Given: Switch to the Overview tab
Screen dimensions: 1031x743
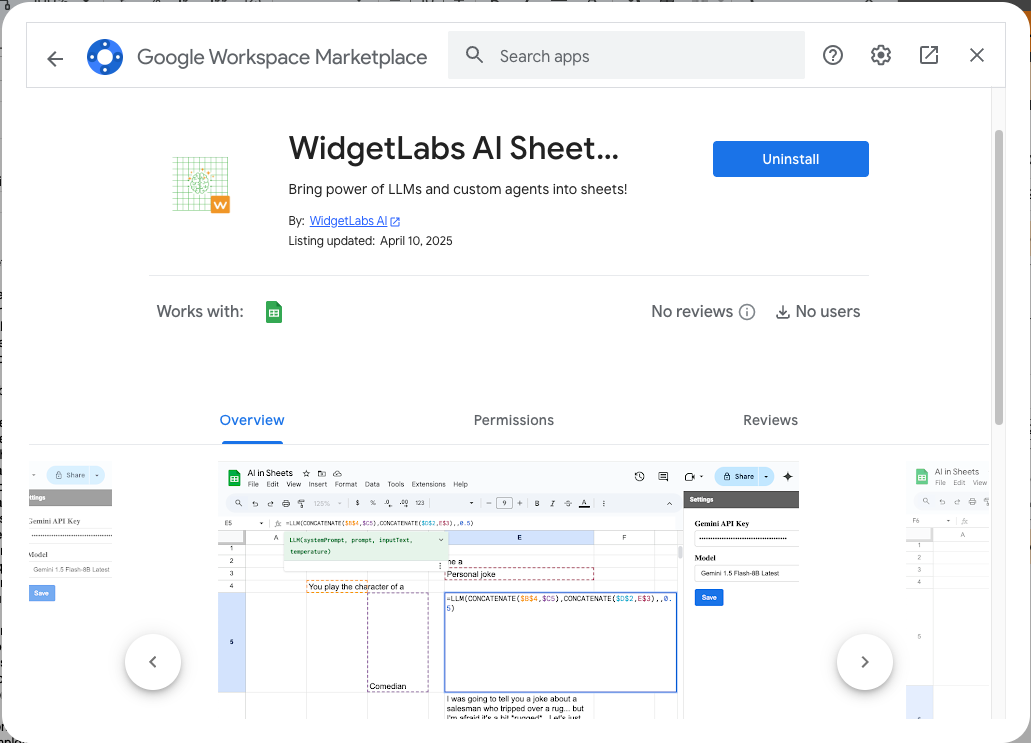Looking at the screenshot, I should pos(252,421).
